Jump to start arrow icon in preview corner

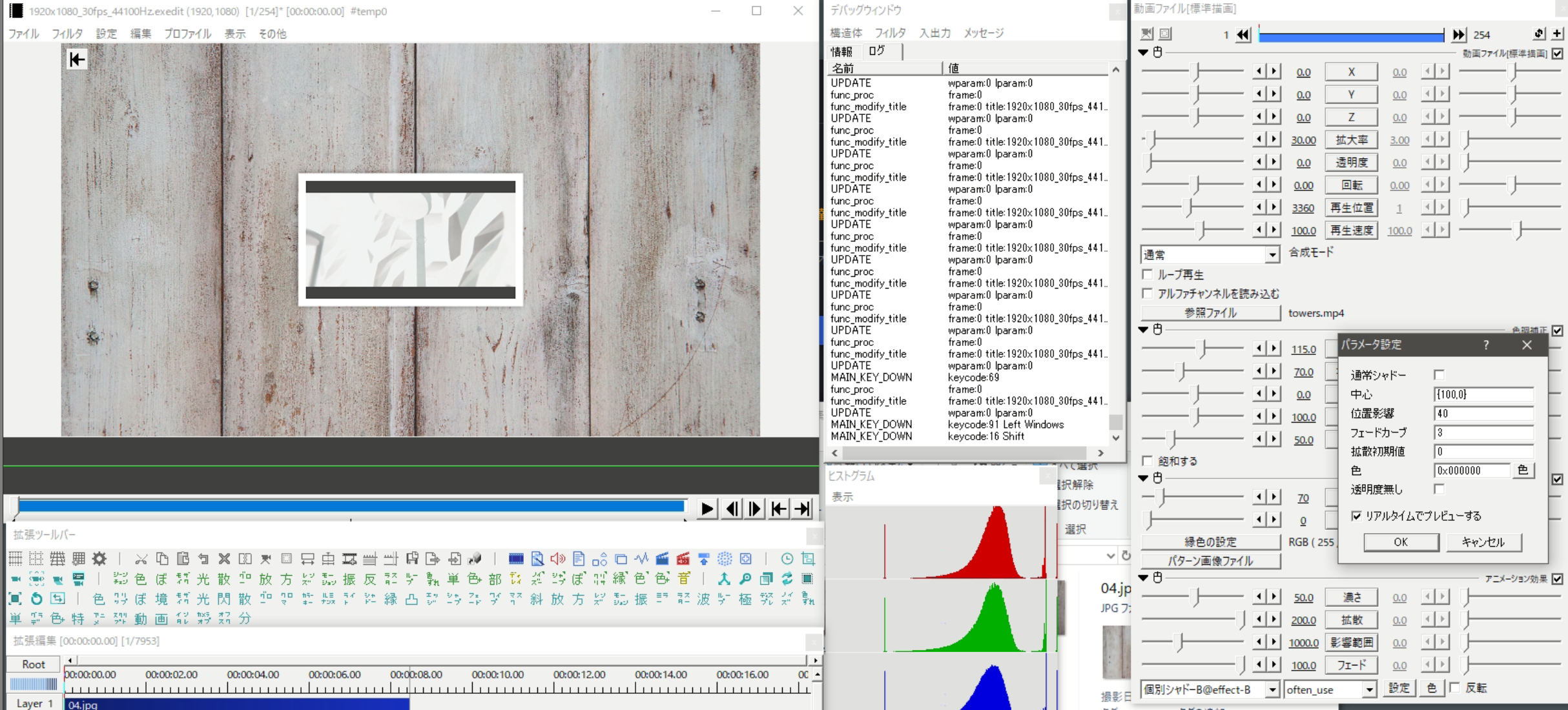[77, 60]
